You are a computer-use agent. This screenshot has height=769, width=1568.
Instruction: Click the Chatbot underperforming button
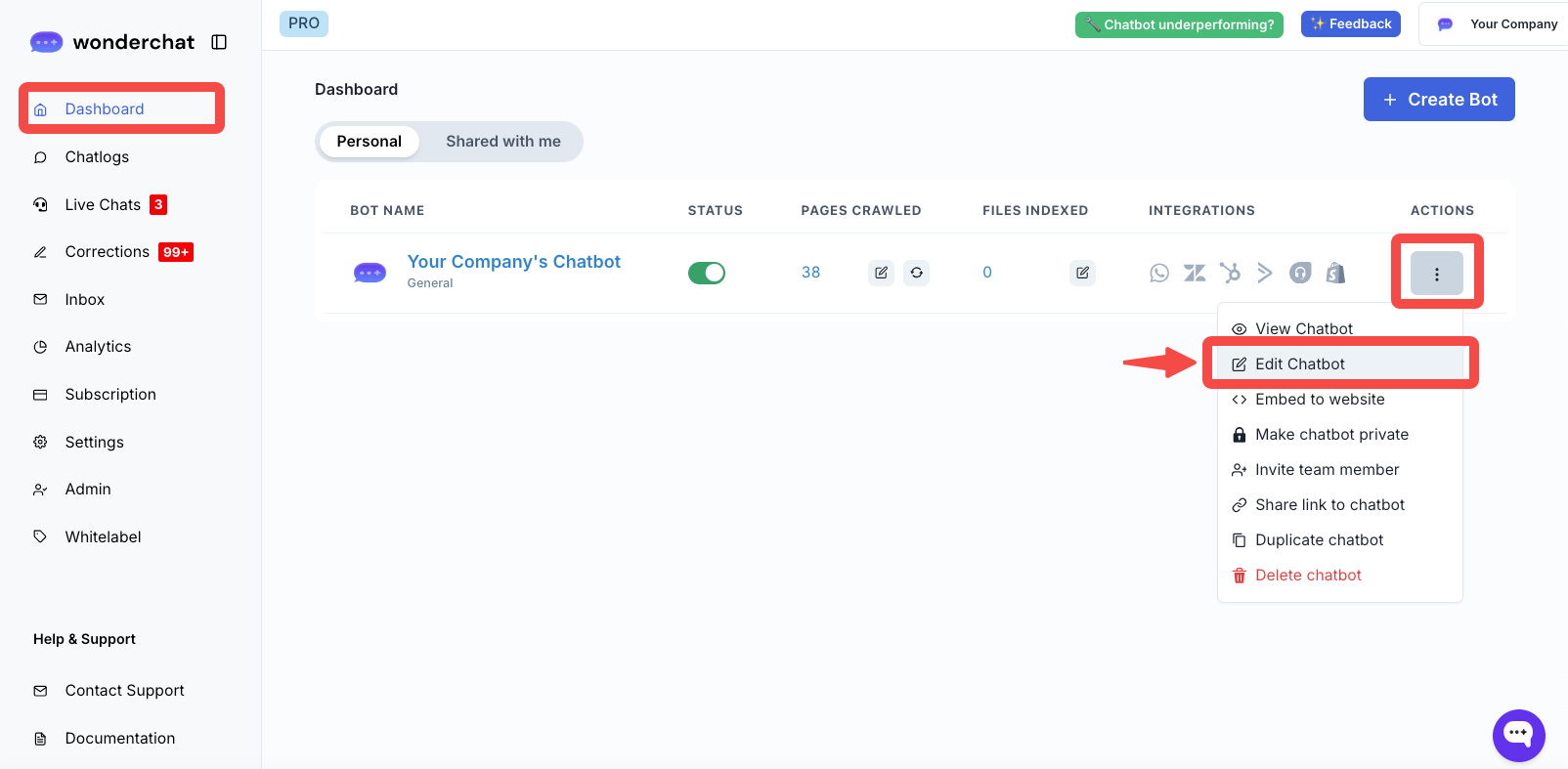pyautogui.click(x=1178, y=24)
